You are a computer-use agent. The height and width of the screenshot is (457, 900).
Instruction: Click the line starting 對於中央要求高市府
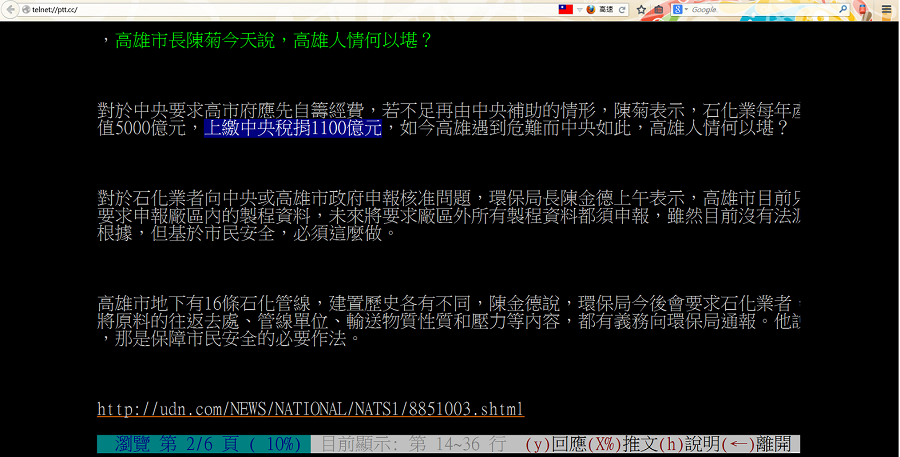448,110
